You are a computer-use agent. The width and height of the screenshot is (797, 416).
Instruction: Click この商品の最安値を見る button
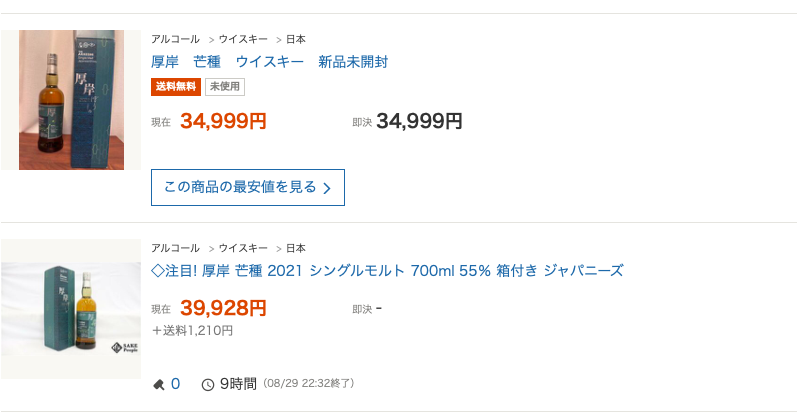tap(248, 188)
